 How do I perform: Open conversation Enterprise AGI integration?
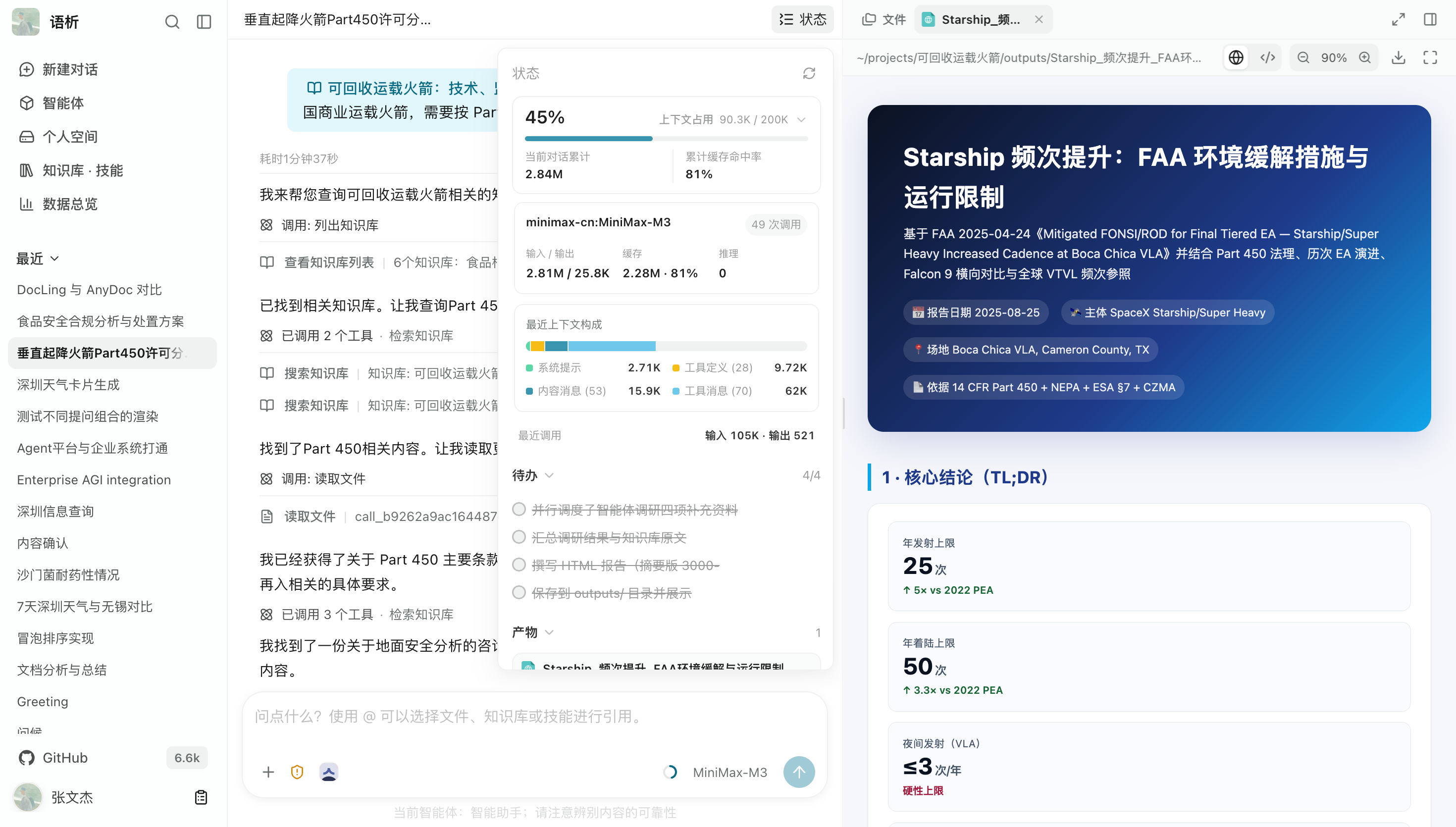point(94,480)
